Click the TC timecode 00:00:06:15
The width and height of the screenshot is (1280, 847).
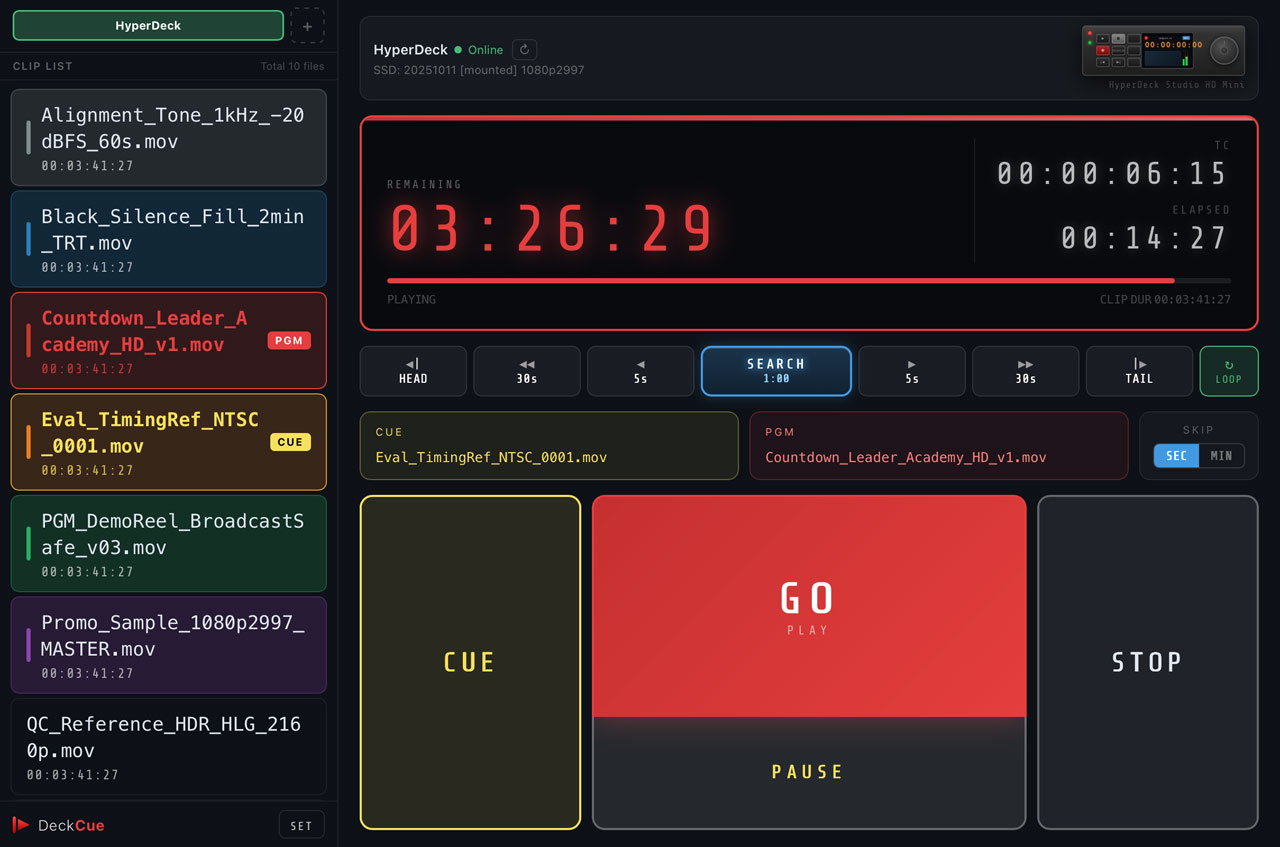coord(1112,174)
